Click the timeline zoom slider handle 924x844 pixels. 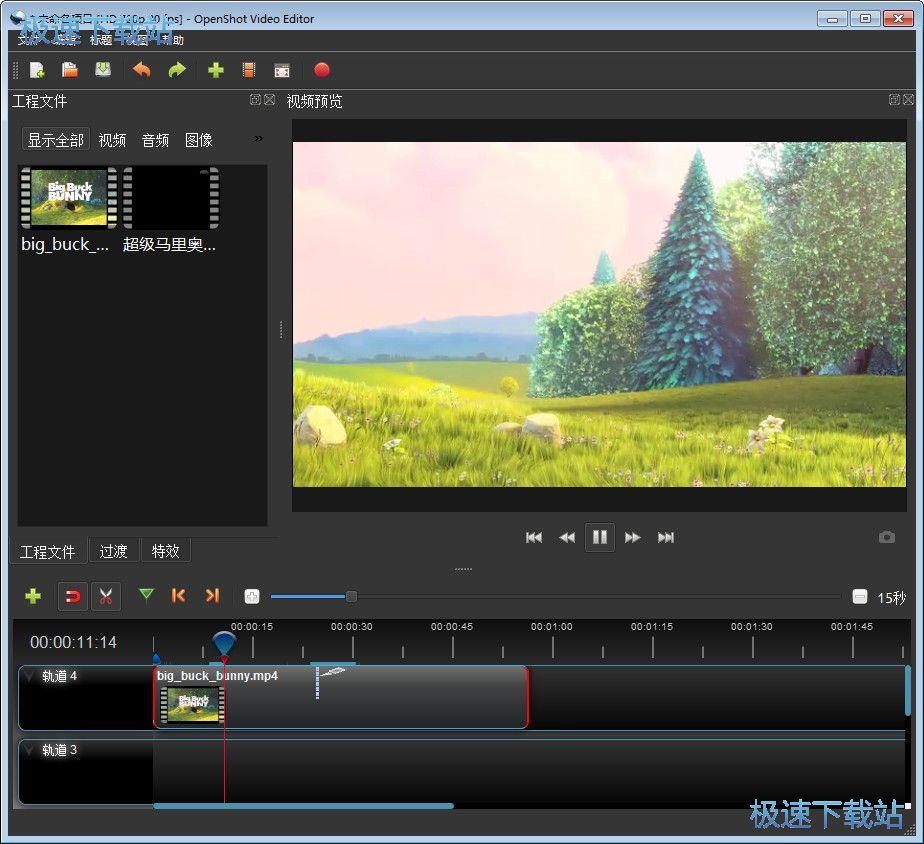[x=351, y=597]
